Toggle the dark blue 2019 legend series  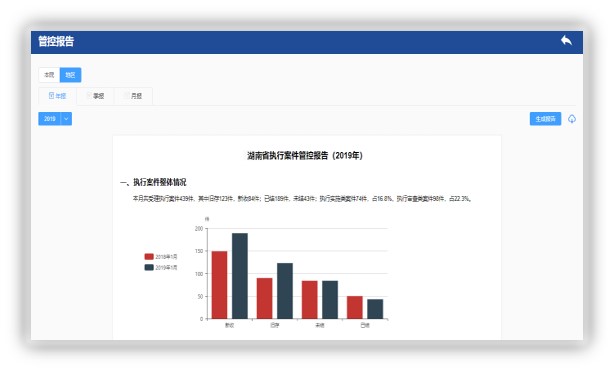(x=161, y=267)
